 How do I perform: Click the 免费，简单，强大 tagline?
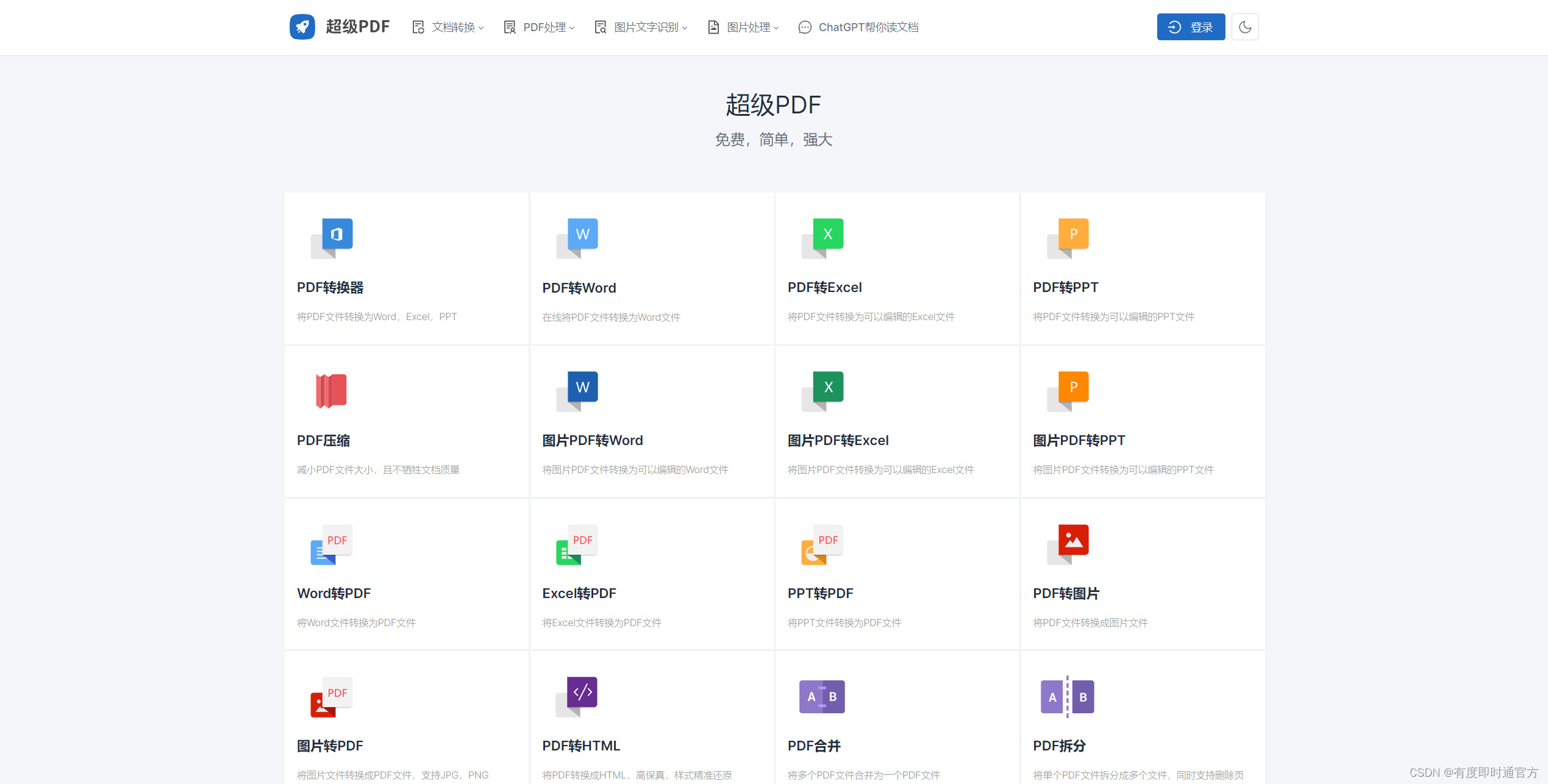[x=774, y=140]
